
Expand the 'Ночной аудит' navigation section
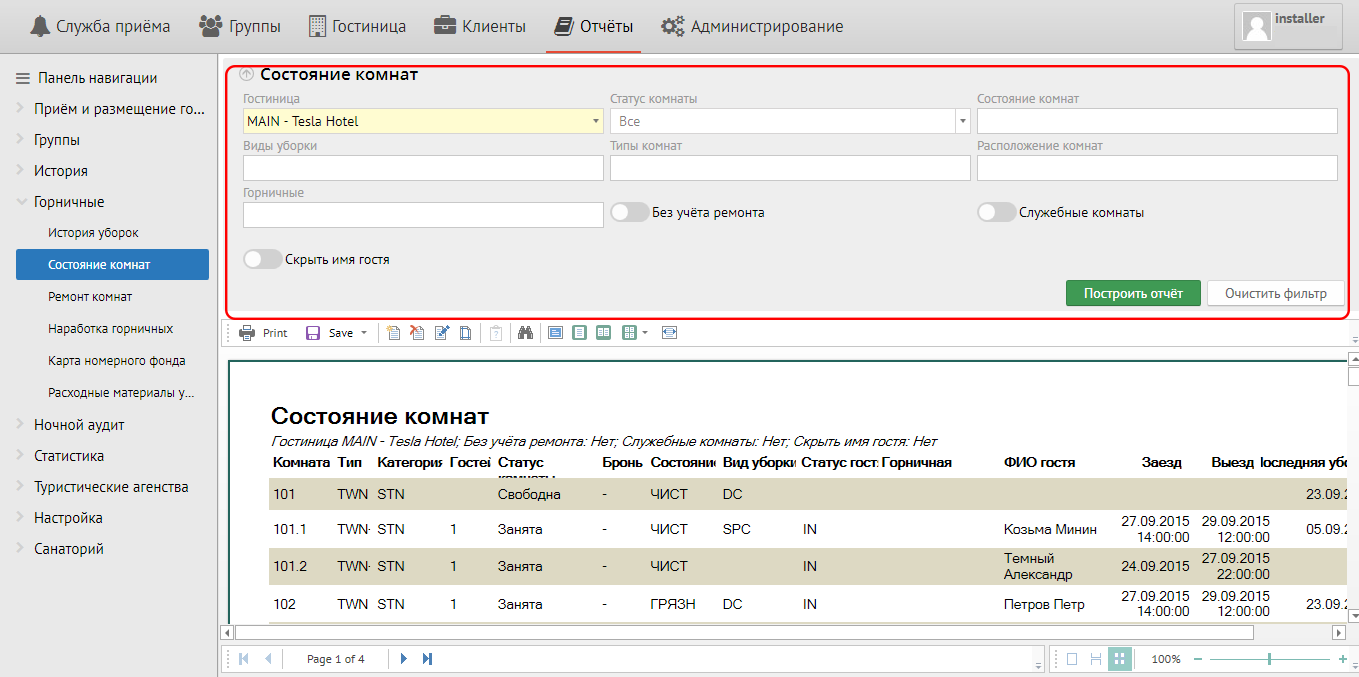(79, 425)
